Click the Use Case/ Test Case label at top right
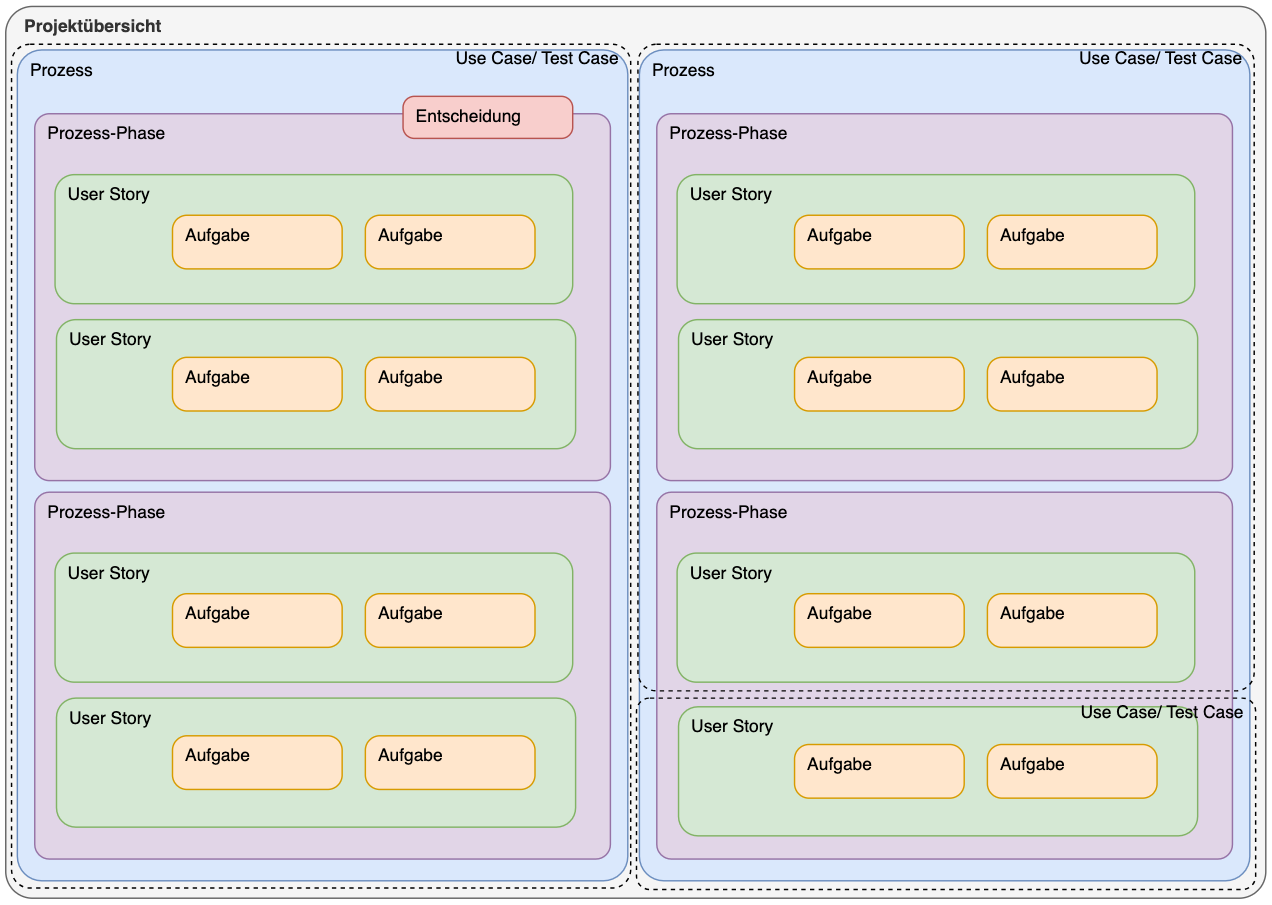Viewport: 1272px width, 905px height. pyautogui.click(x=1159, y=58)
